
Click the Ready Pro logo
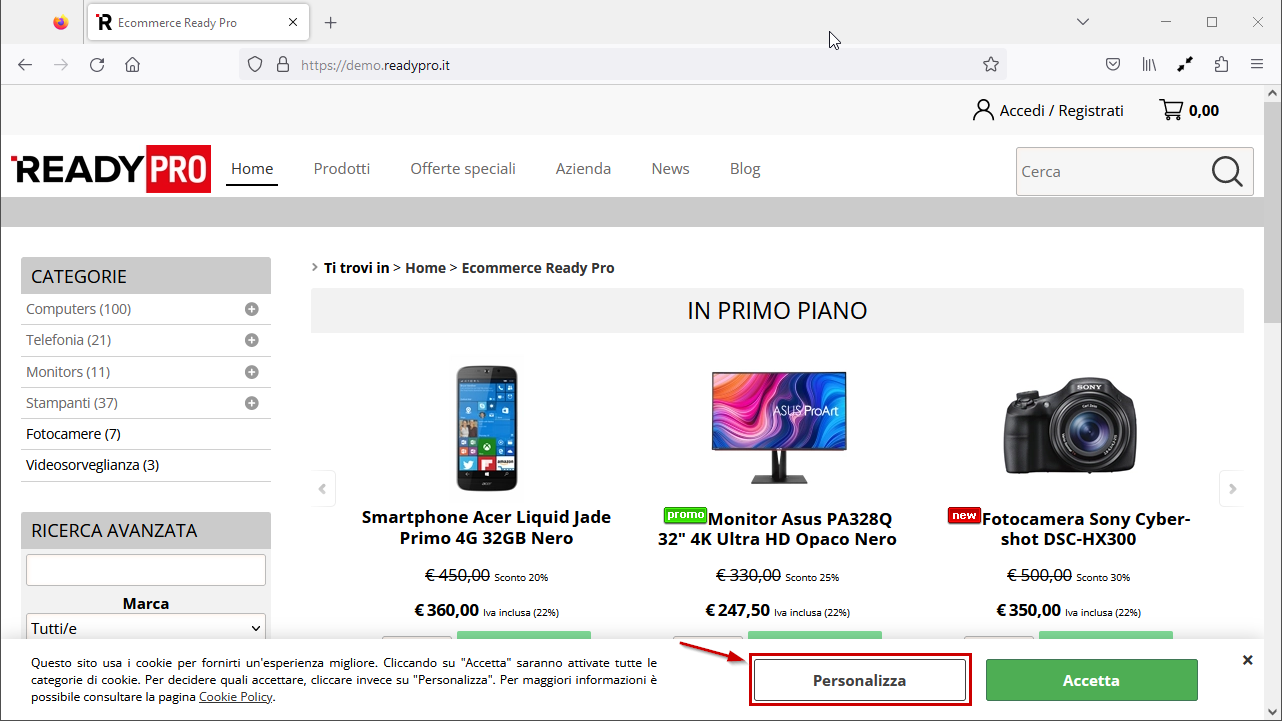111,169
